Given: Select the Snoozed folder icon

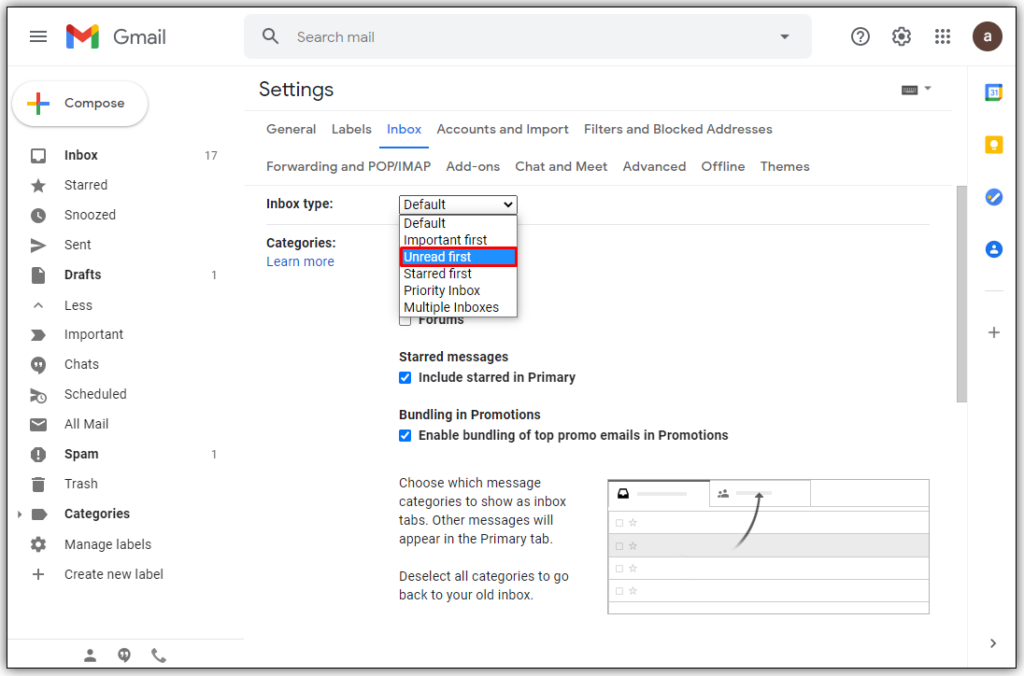Looking at the screenshot, I should coord(36,215).
